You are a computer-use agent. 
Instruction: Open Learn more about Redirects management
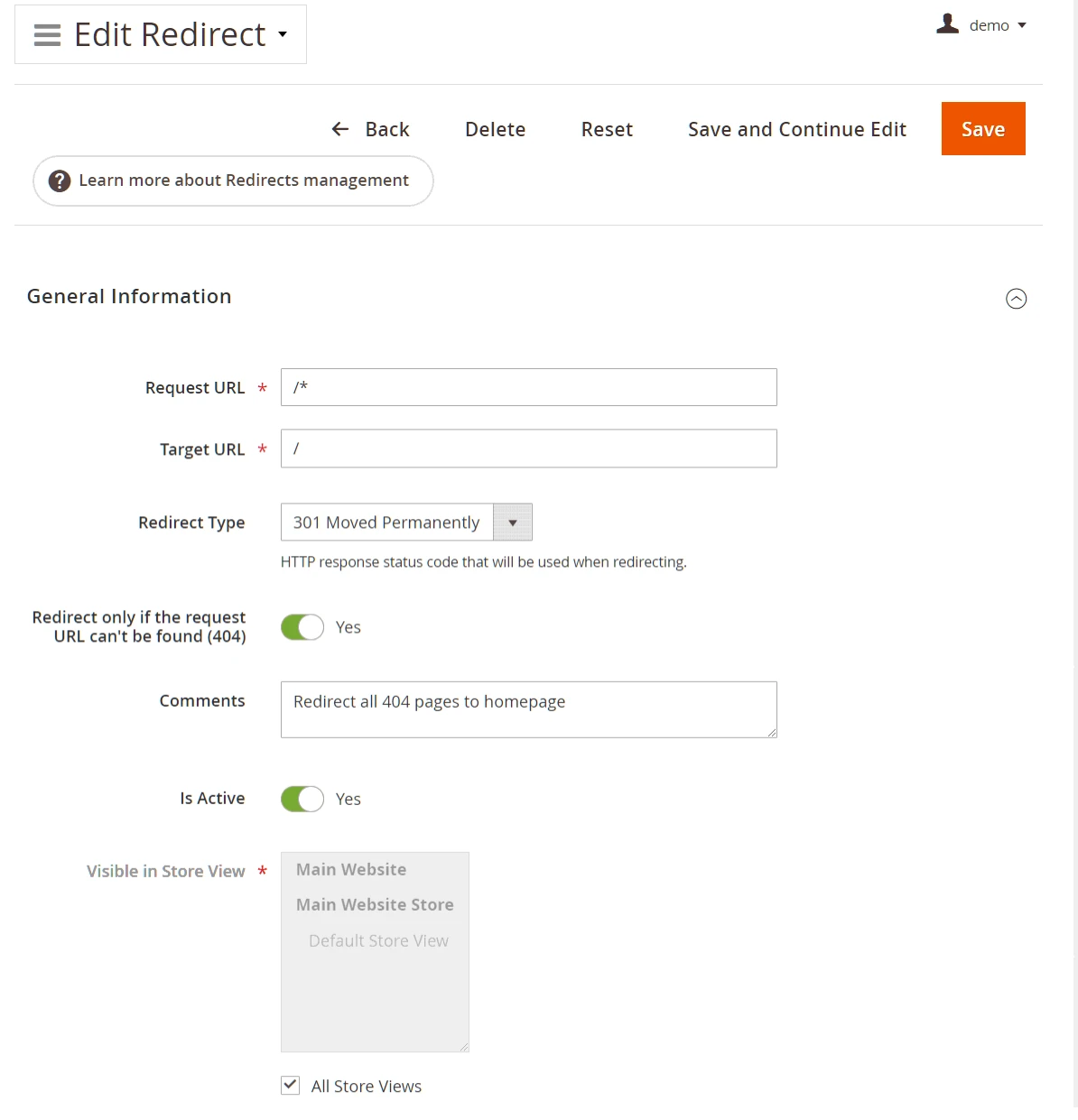pos(244,180)
